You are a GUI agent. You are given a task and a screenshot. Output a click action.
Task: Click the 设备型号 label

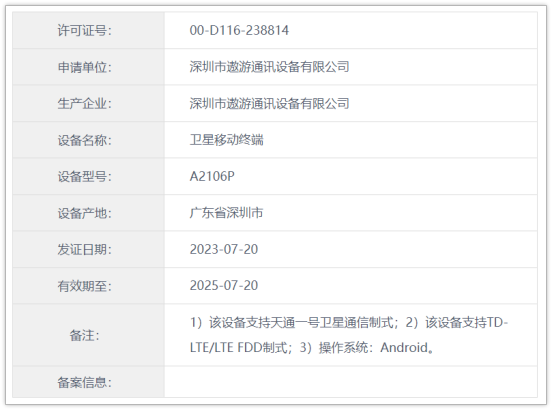(84, 176)
